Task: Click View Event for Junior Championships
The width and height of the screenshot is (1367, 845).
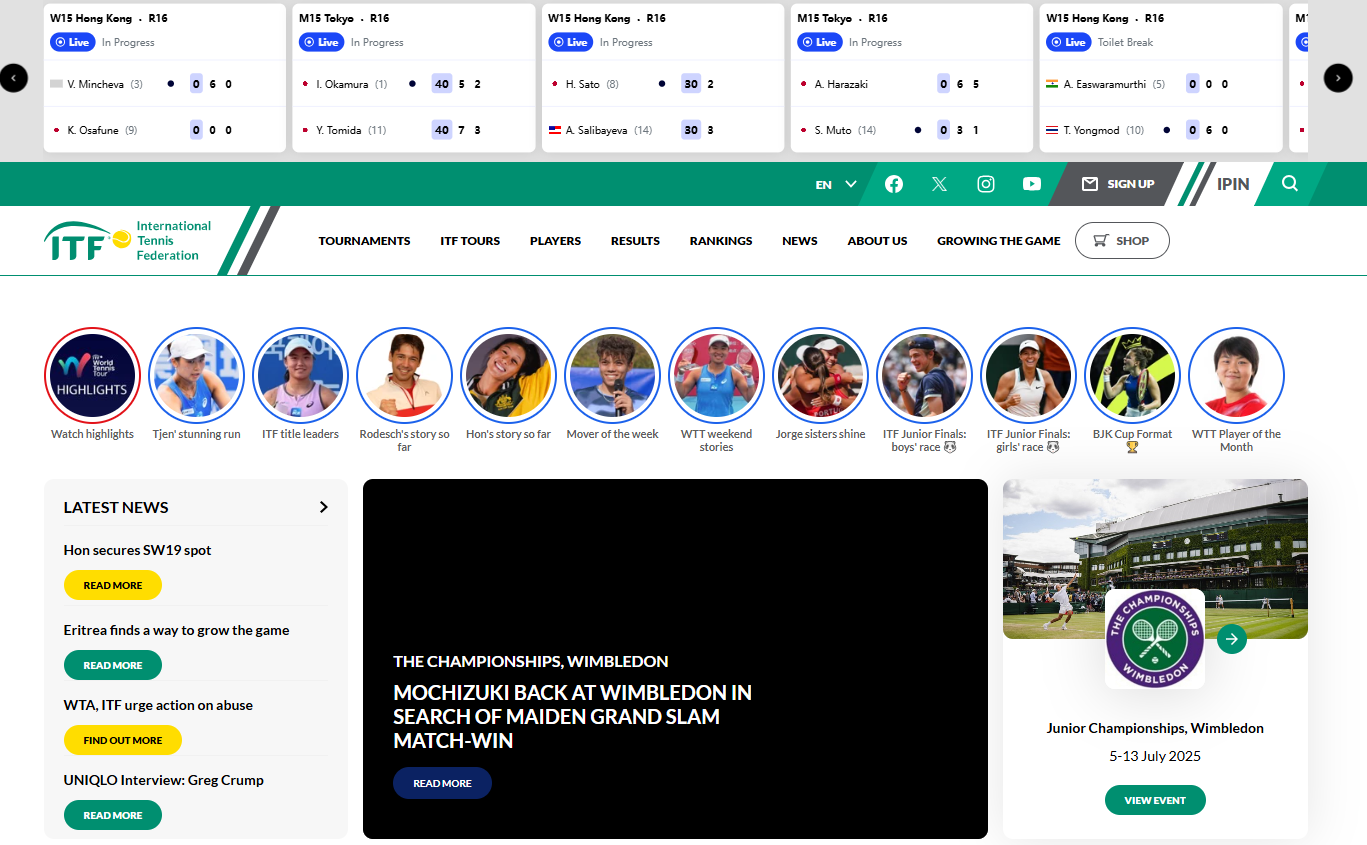Action: (1155, 800)
